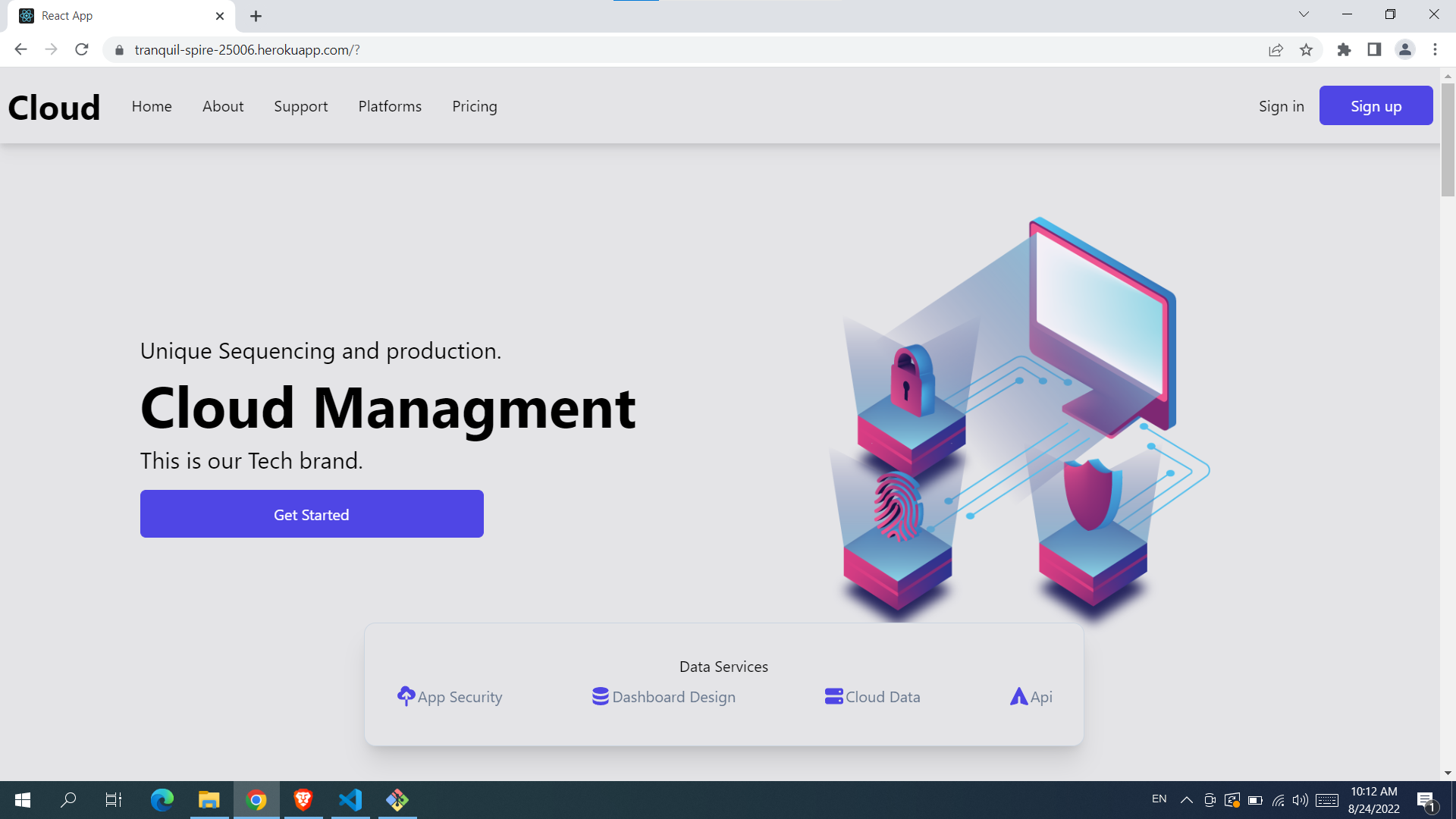The width and height of the screenshot is (1456, 819).
Task: Select the Cloud Data icon
Action: [833, 696]
